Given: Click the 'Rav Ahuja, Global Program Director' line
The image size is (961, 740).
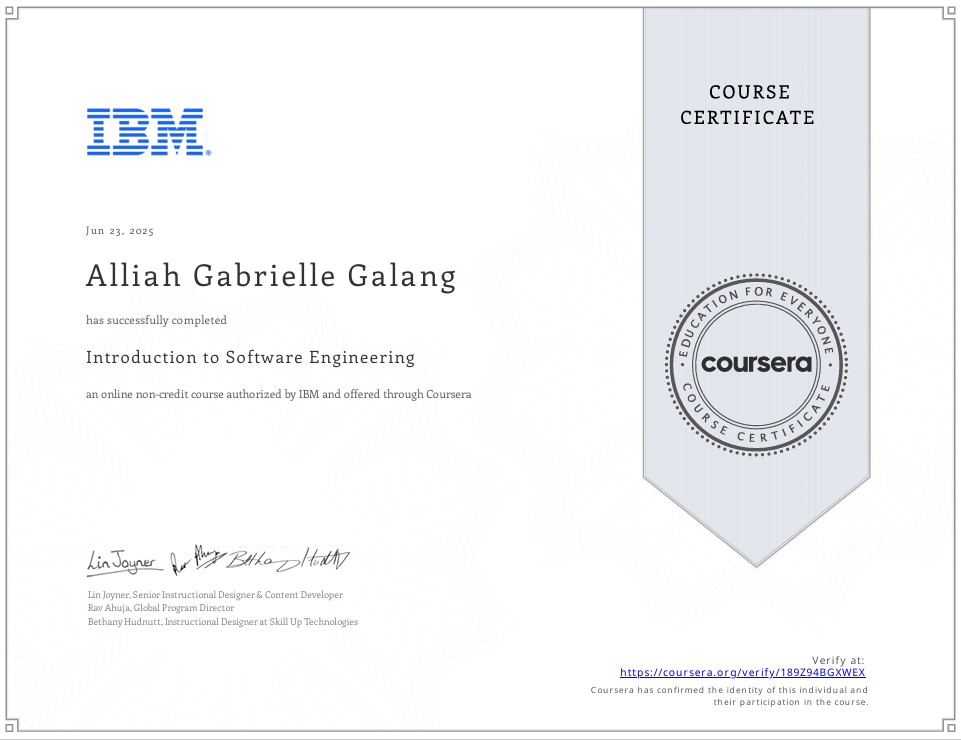Looking at the screenshot, I should [x=161, y=608].
